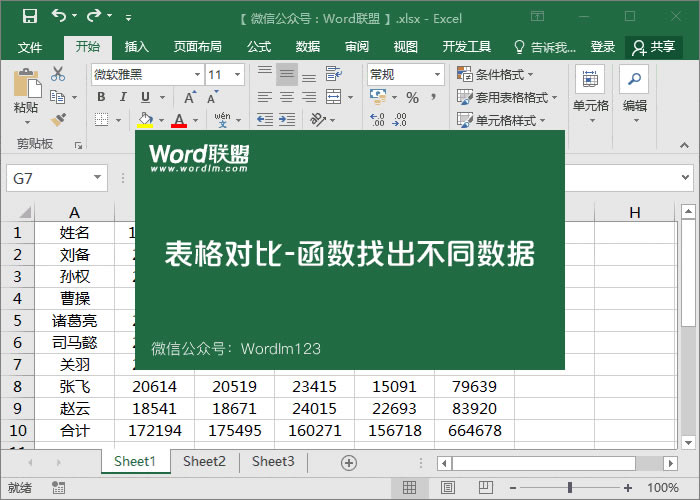This screenshot has width=700, height=500.
Task: Switch to Sheet2 tab
Action: coord(204,462)
